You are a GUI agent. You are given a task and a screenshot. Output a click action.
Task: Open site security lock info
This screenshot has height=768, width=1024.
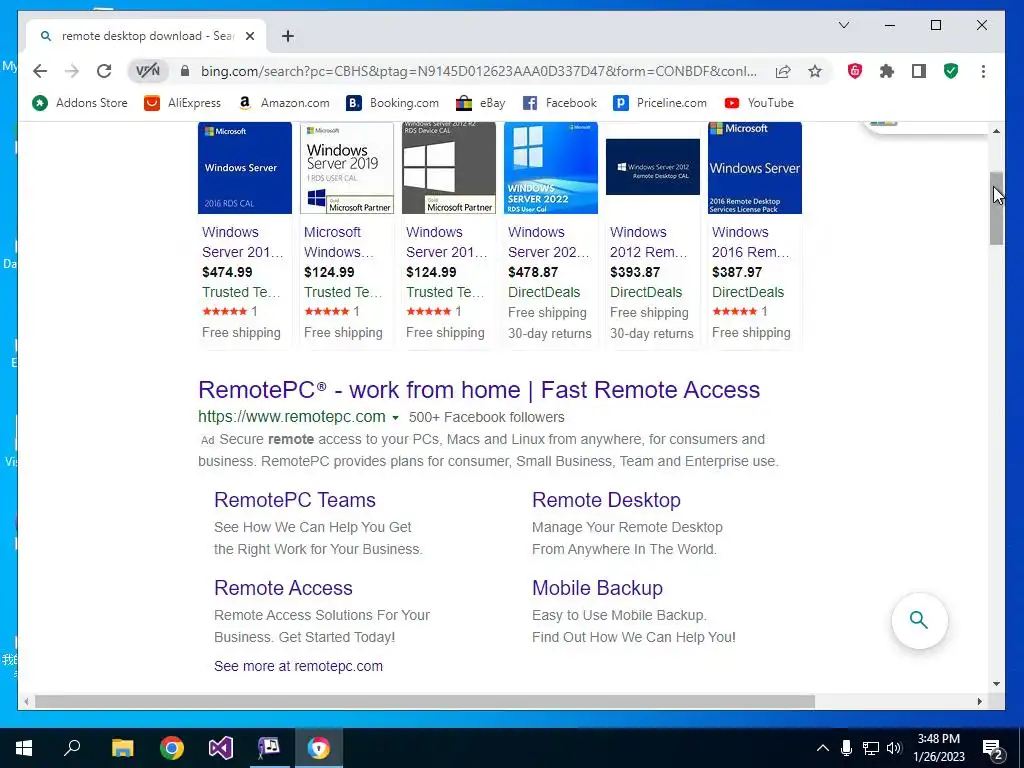pyautogui.click(x=185, y=71)
